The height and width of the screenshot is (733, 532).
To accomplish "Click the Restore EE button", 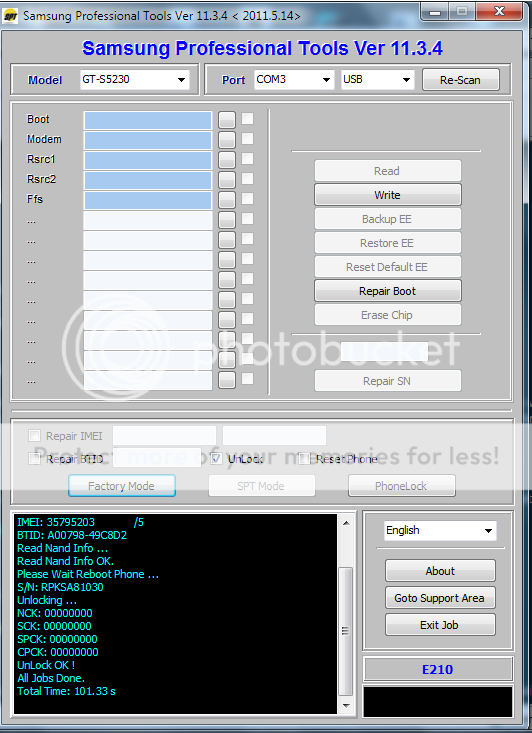I will point(388,243).
